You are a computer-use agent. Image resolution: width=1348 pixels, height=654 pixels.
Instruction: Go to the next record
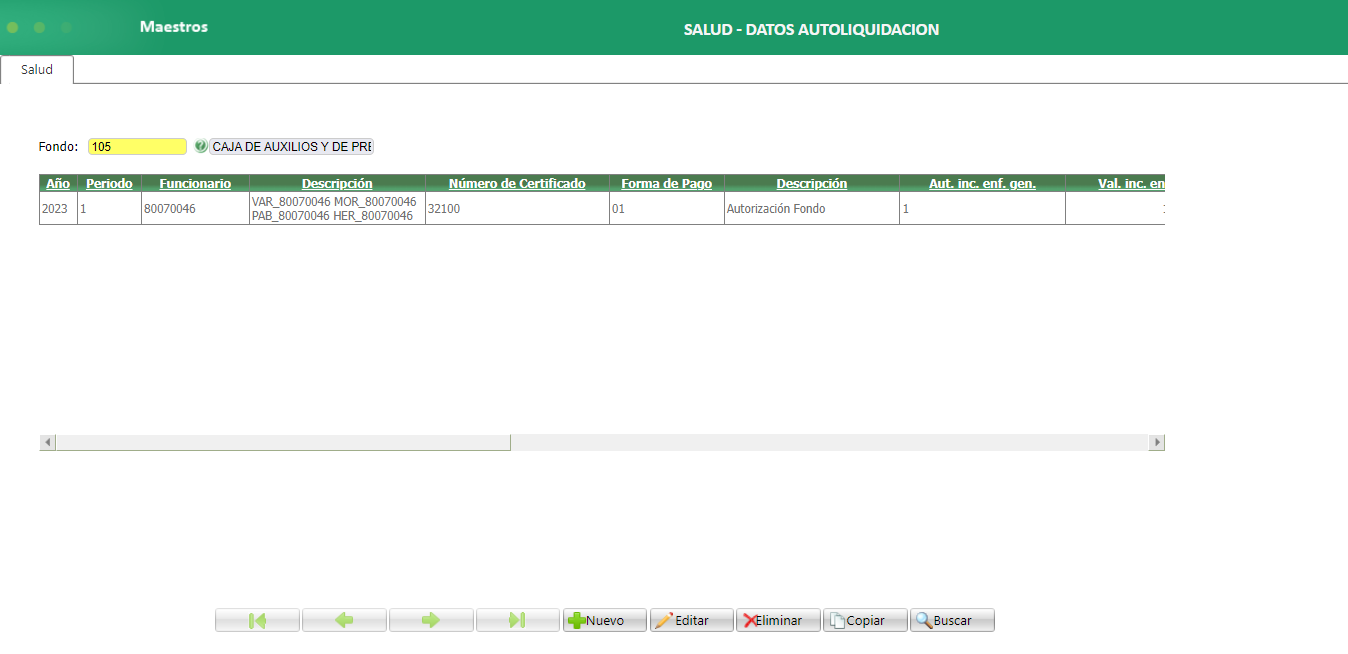click(x=431, y=620)
